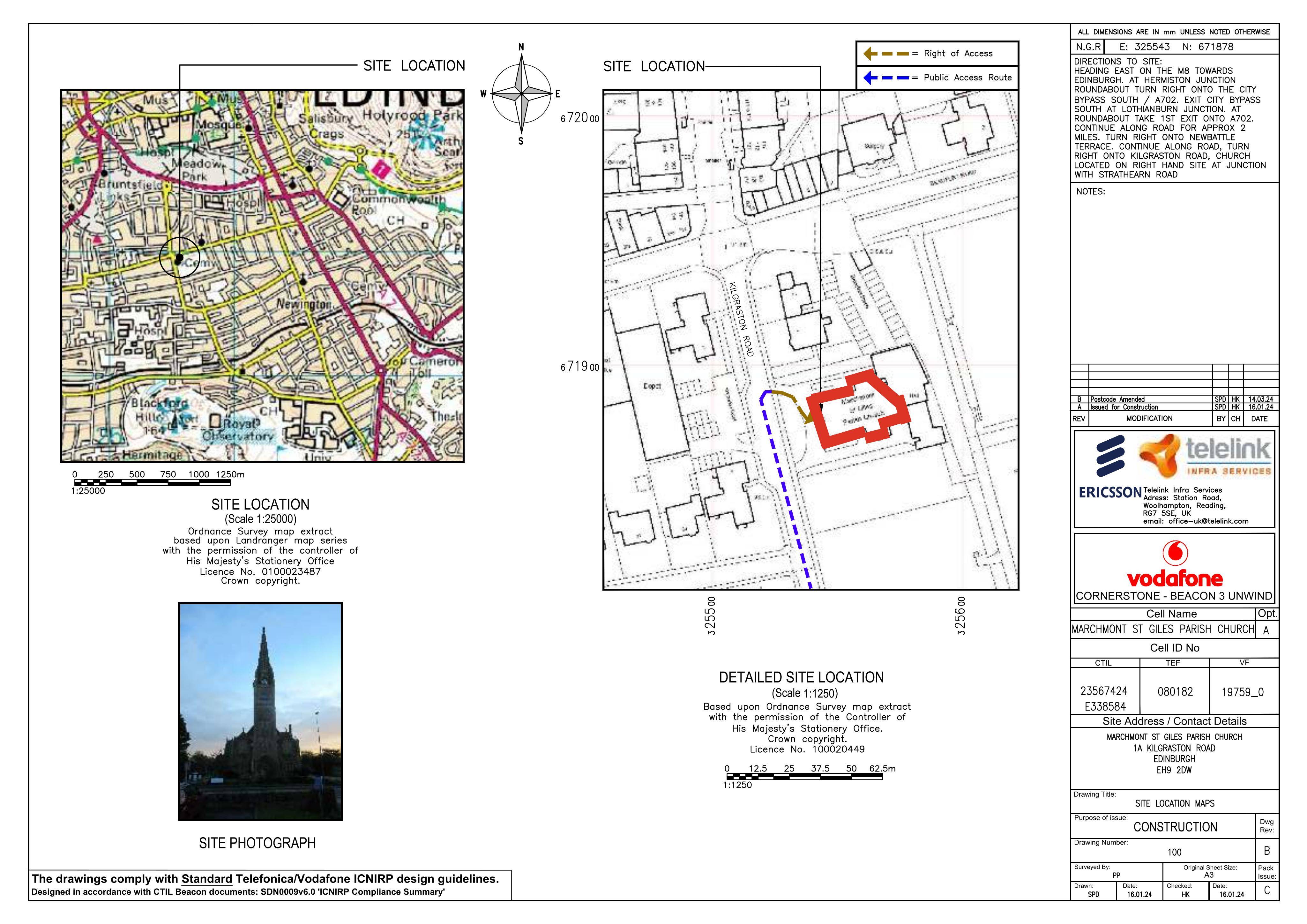The height and width of the screenshot is (924, 1307).
Task: Select the ICNIRP design guidelines compliance statement
Action: click(x=265, y=878)
